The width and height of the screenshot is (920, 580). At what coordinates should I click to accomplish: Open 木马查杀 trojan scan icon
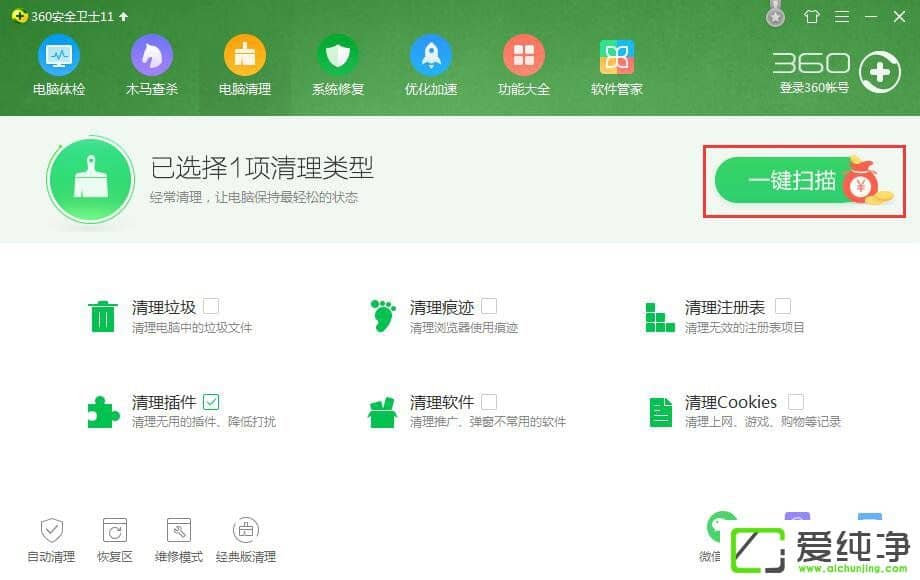(x=151, y=56)
